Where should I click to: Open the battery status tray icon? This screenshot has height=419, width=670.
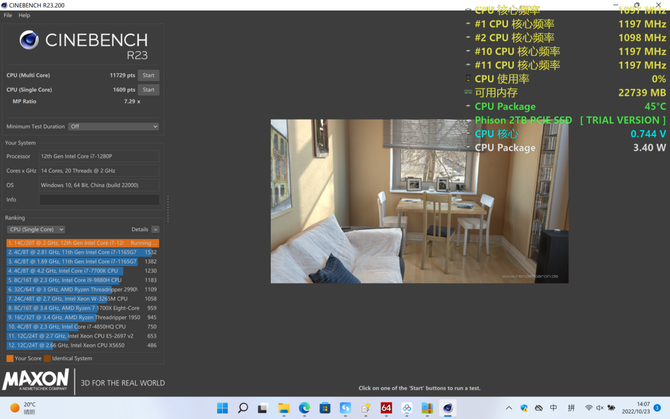click(612, 408)
